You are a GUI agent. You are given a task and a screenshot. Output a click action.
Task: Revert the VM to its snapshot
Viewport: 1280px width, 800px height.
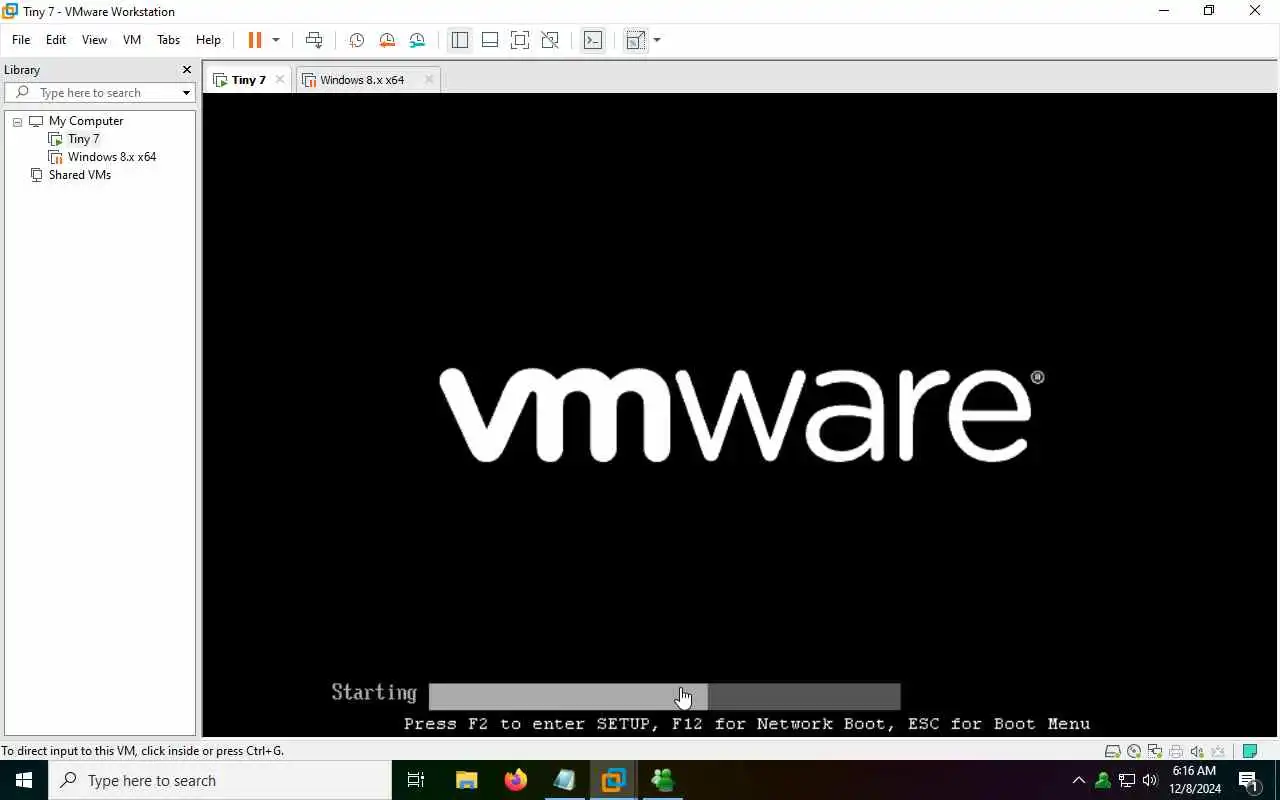click(x=387, y=40)
